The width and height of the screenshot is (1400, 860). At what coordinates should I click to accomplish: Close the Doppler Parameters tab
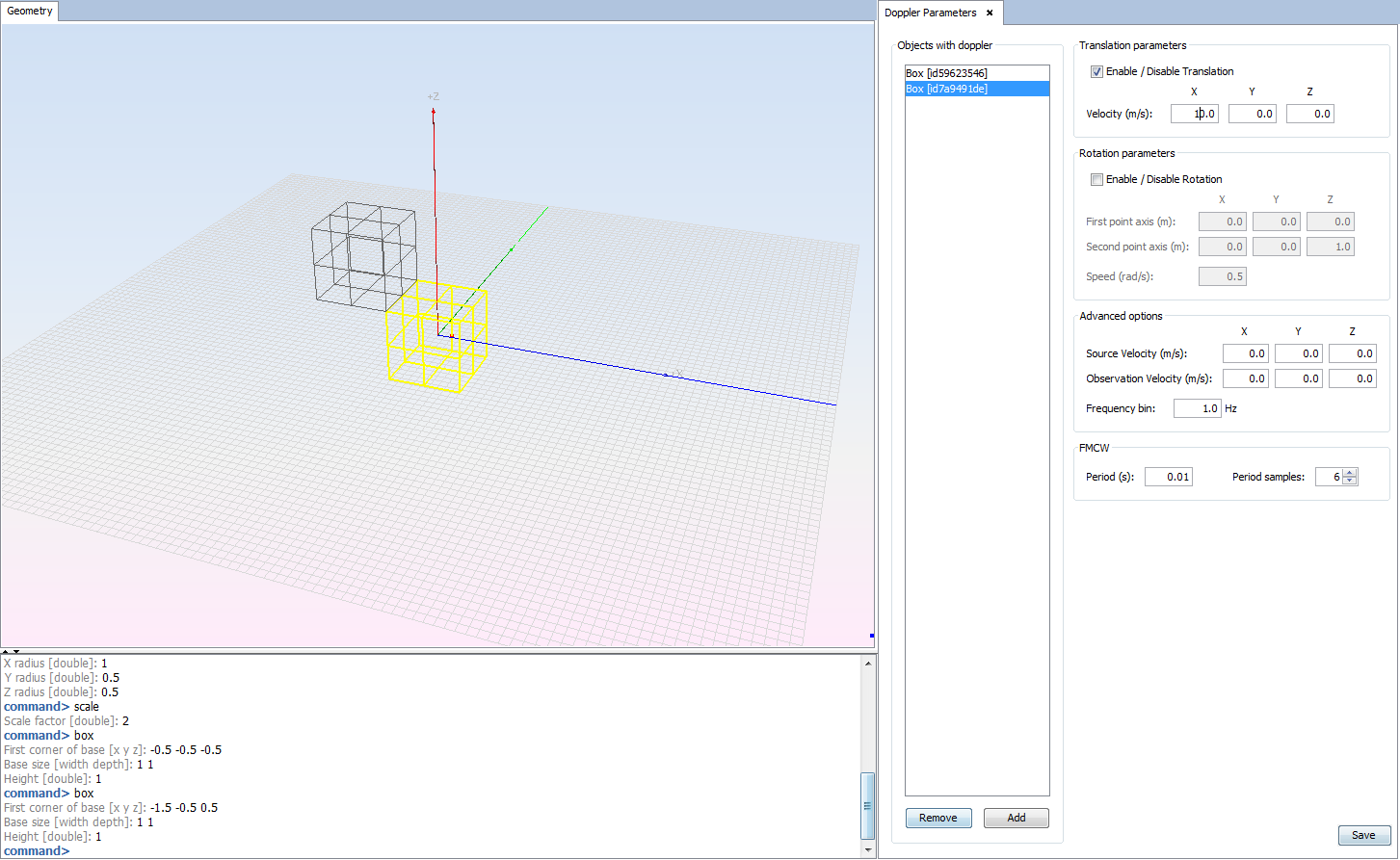click(x=990, y=13)
